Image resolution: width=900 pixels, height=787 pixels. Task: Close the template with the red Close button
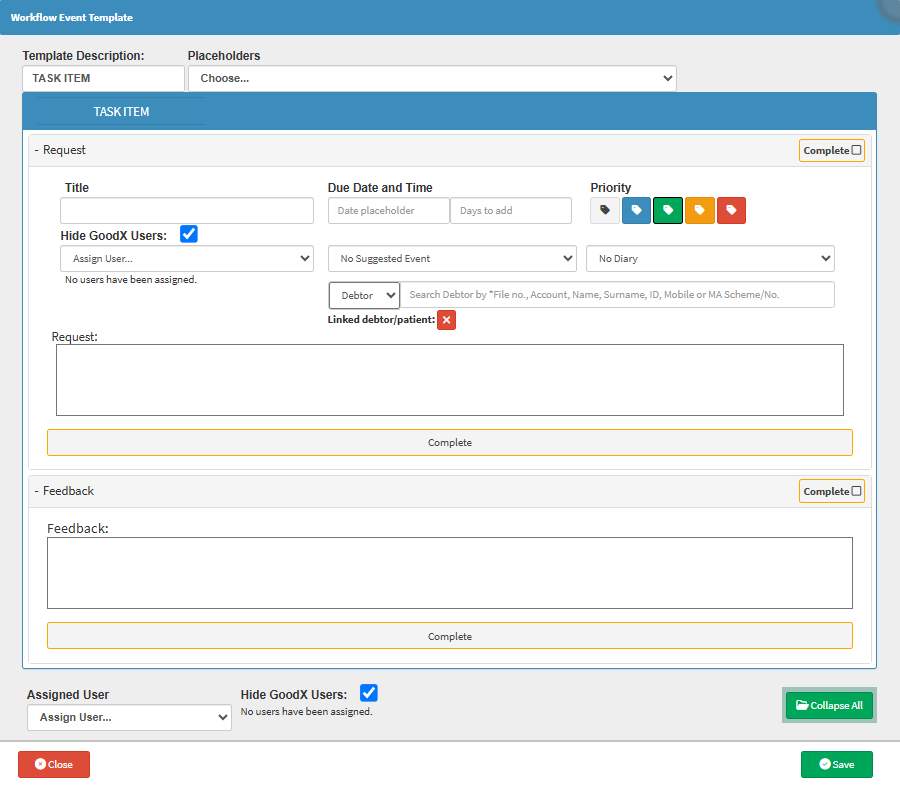[54, 764]
